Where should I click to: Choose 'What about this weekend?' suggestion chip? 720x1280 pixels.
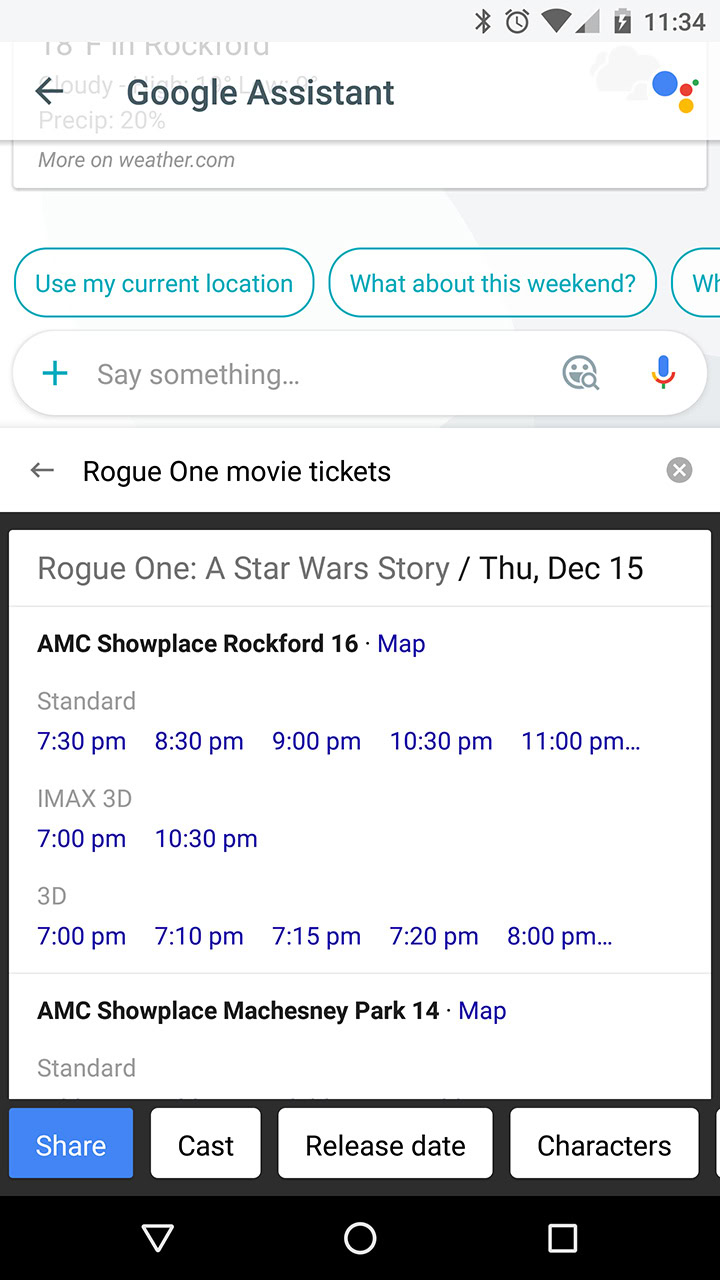(x=492, y=283)
